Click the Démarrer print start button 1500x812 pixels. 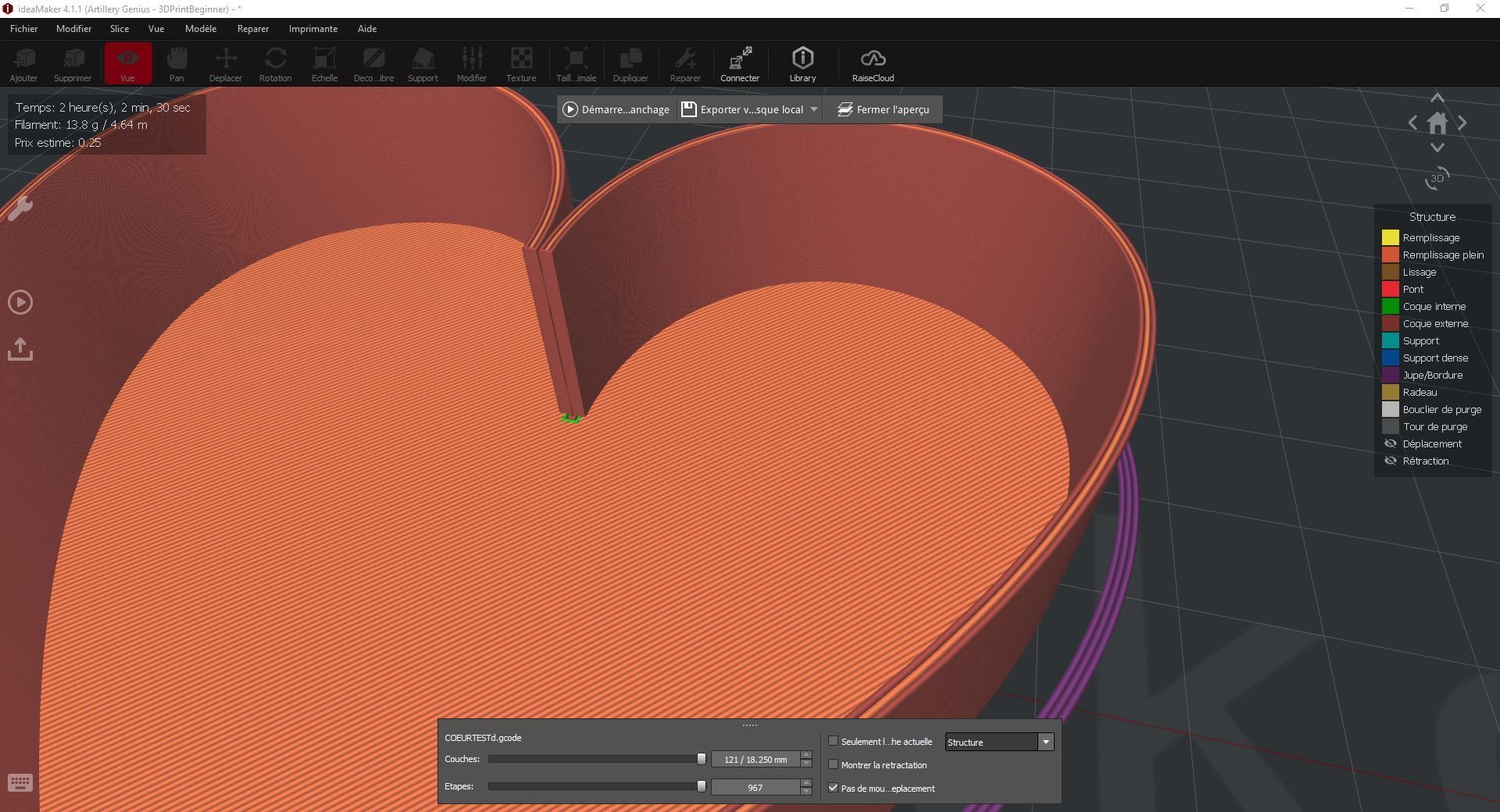616,109
